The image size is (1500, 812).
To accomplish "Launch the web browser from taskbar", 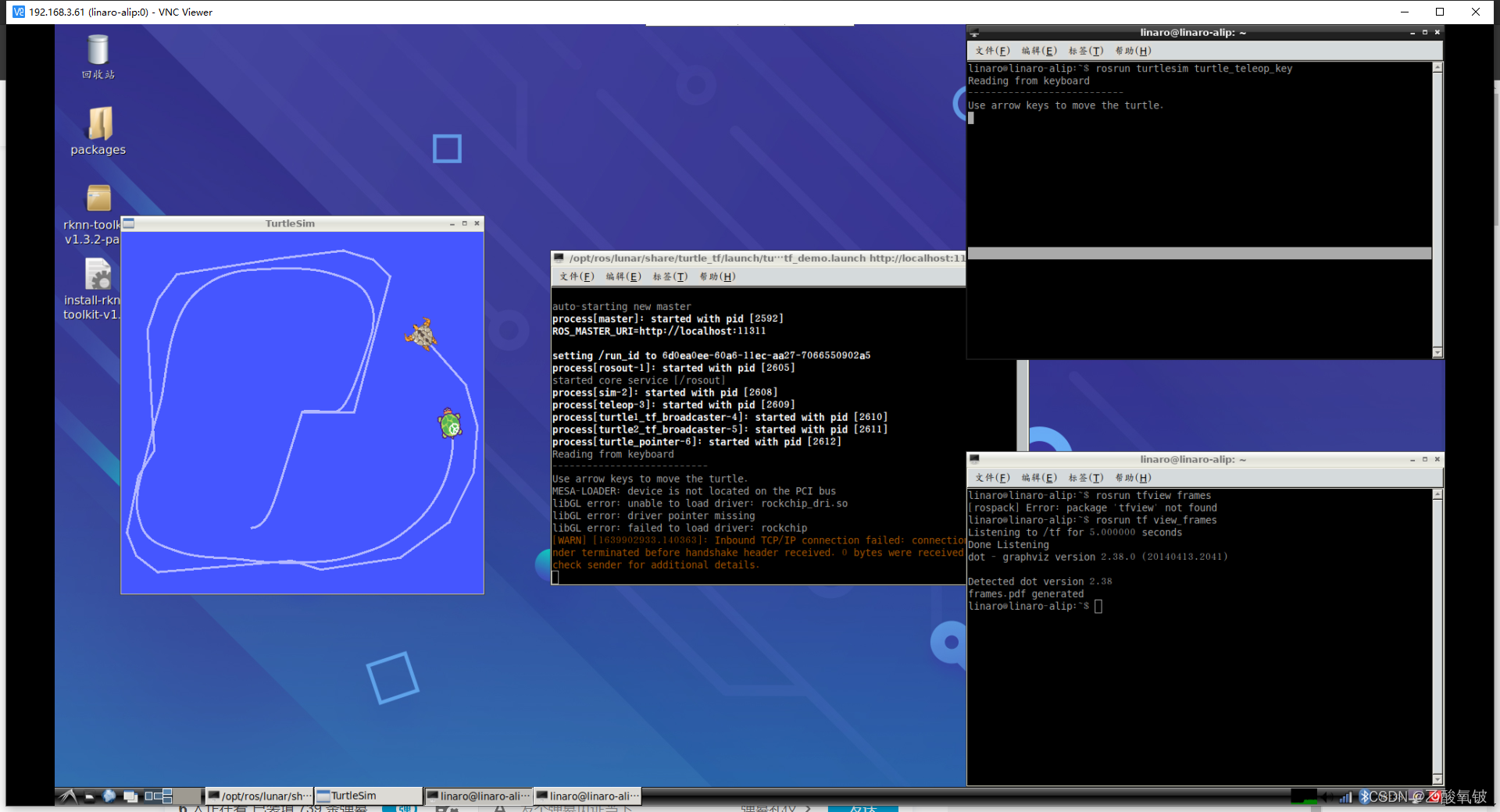I will [x=109, y=796].
